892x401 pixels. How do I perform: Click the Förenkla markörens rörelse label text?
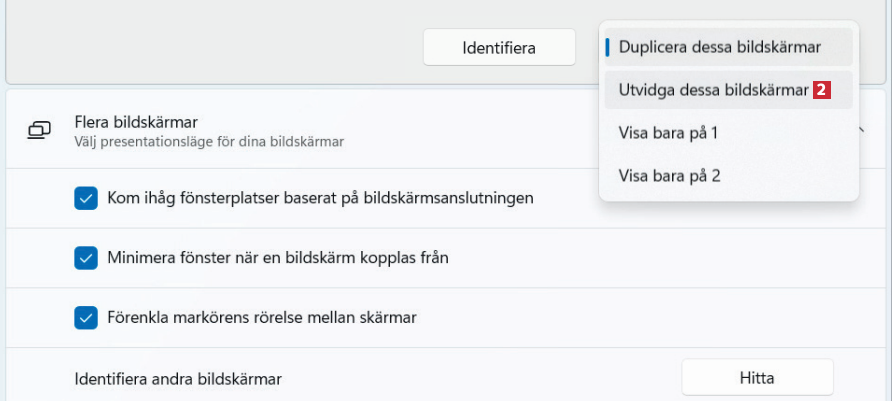point(262,318)
